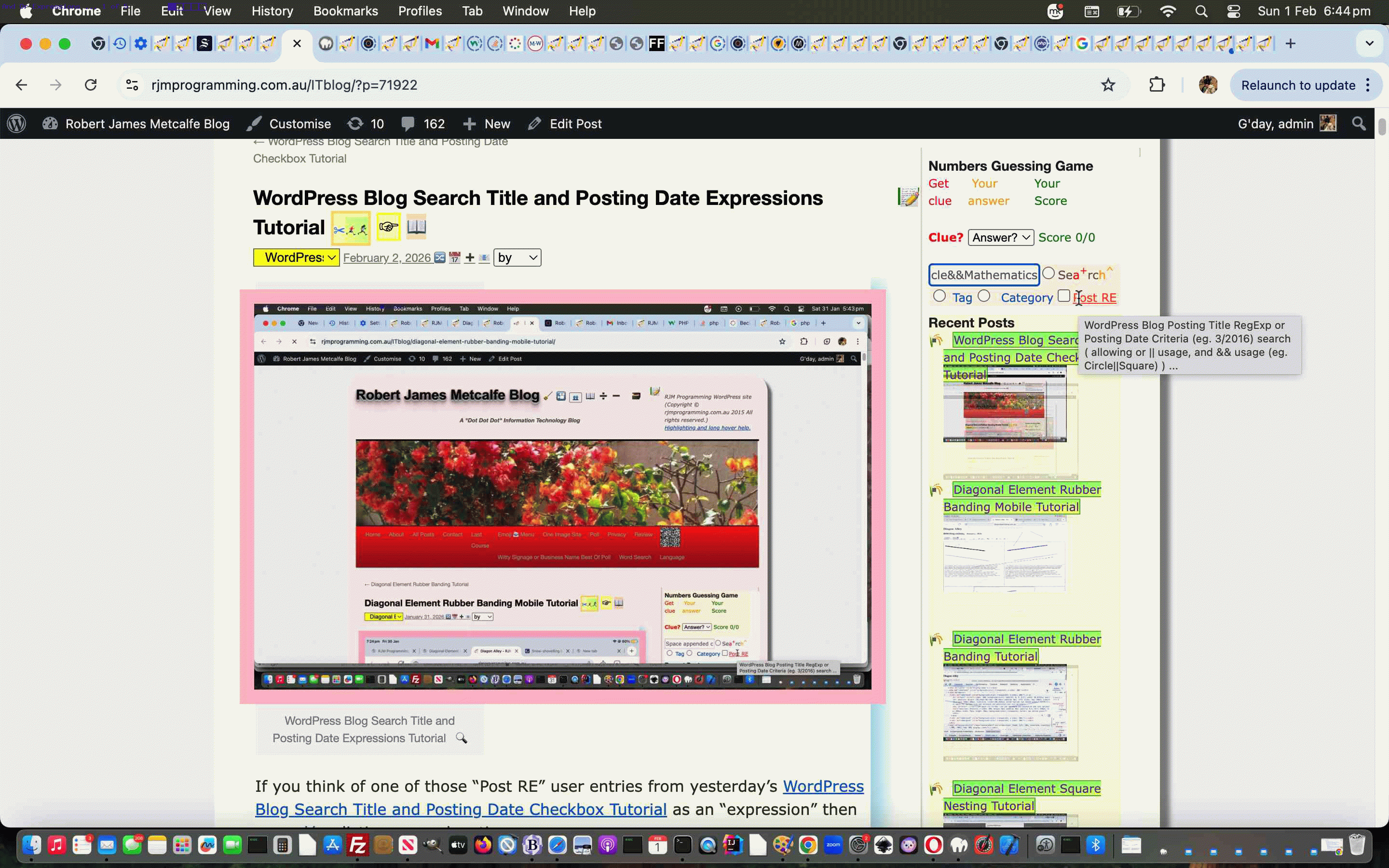Open the Bookmarks menu
The width and height of the screenshot is (1389, 868).
point(345,11)
